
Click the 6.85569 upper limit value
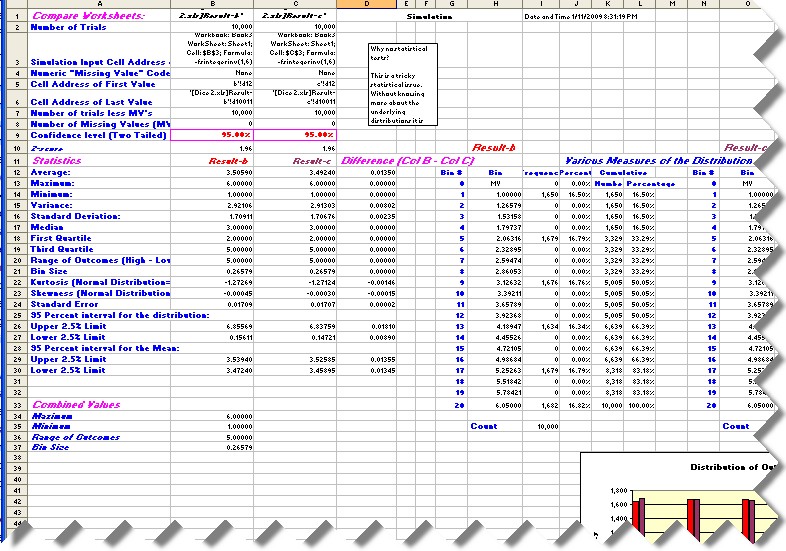[x=239, y=327]
